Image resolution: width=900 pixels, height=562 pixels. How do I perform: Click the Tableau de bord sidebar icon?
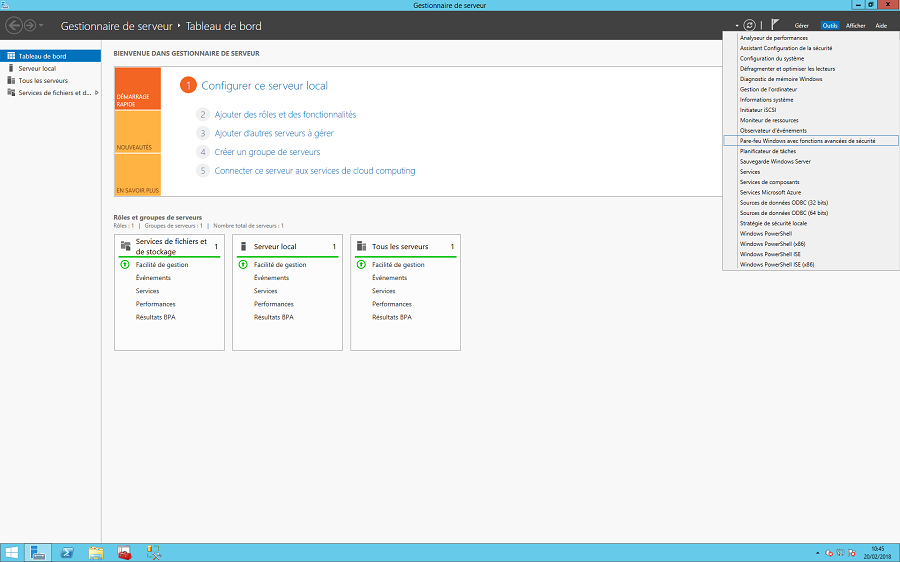pos(11,56)
